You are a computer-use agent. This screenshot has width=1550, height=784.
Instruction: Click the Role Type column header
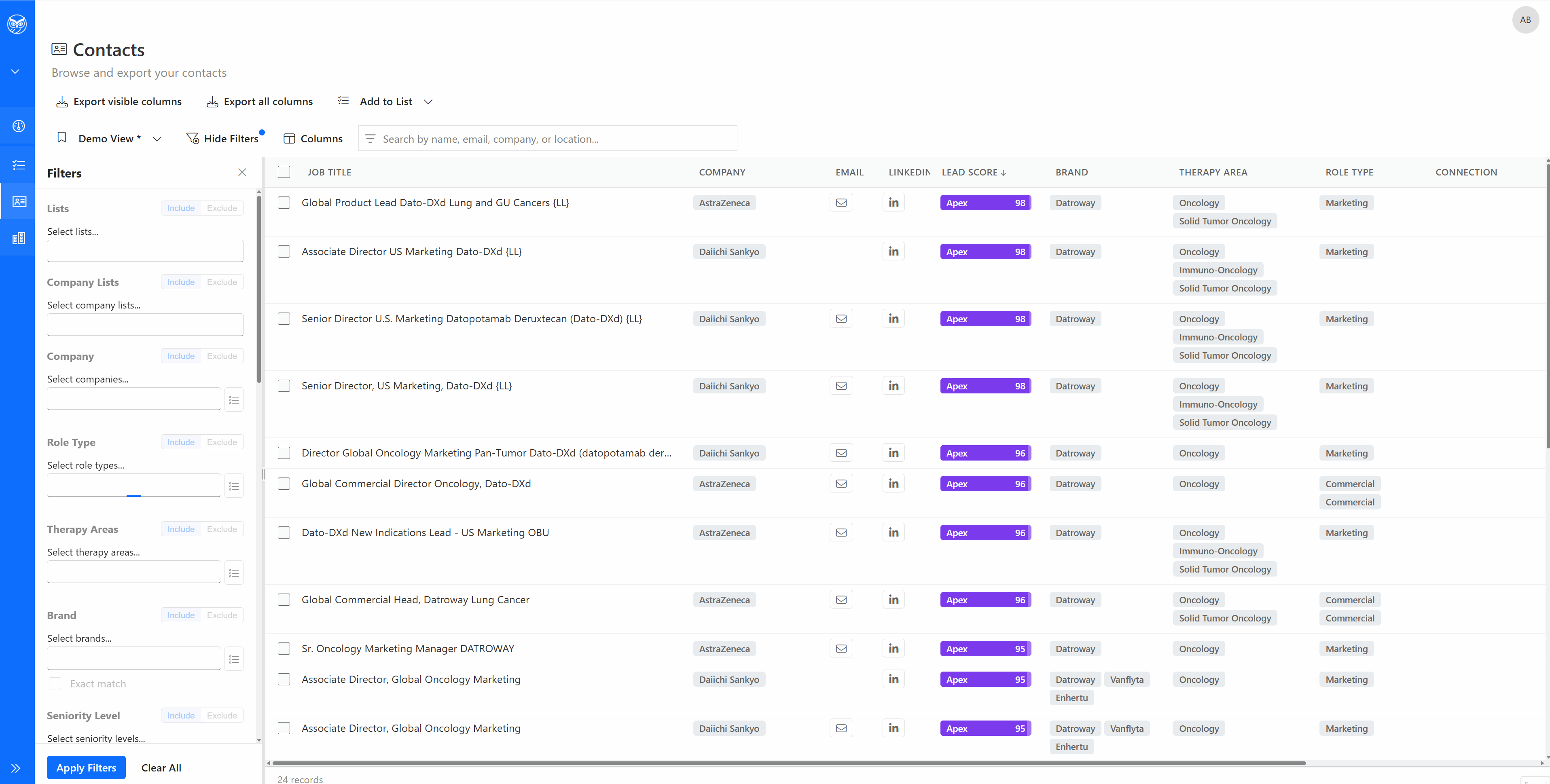click(x=1349, y=172)
